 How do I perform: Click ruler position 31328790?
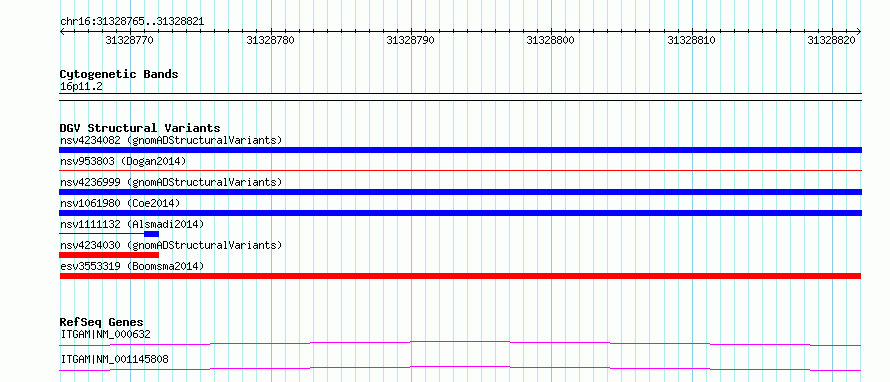tap(411, 40)
